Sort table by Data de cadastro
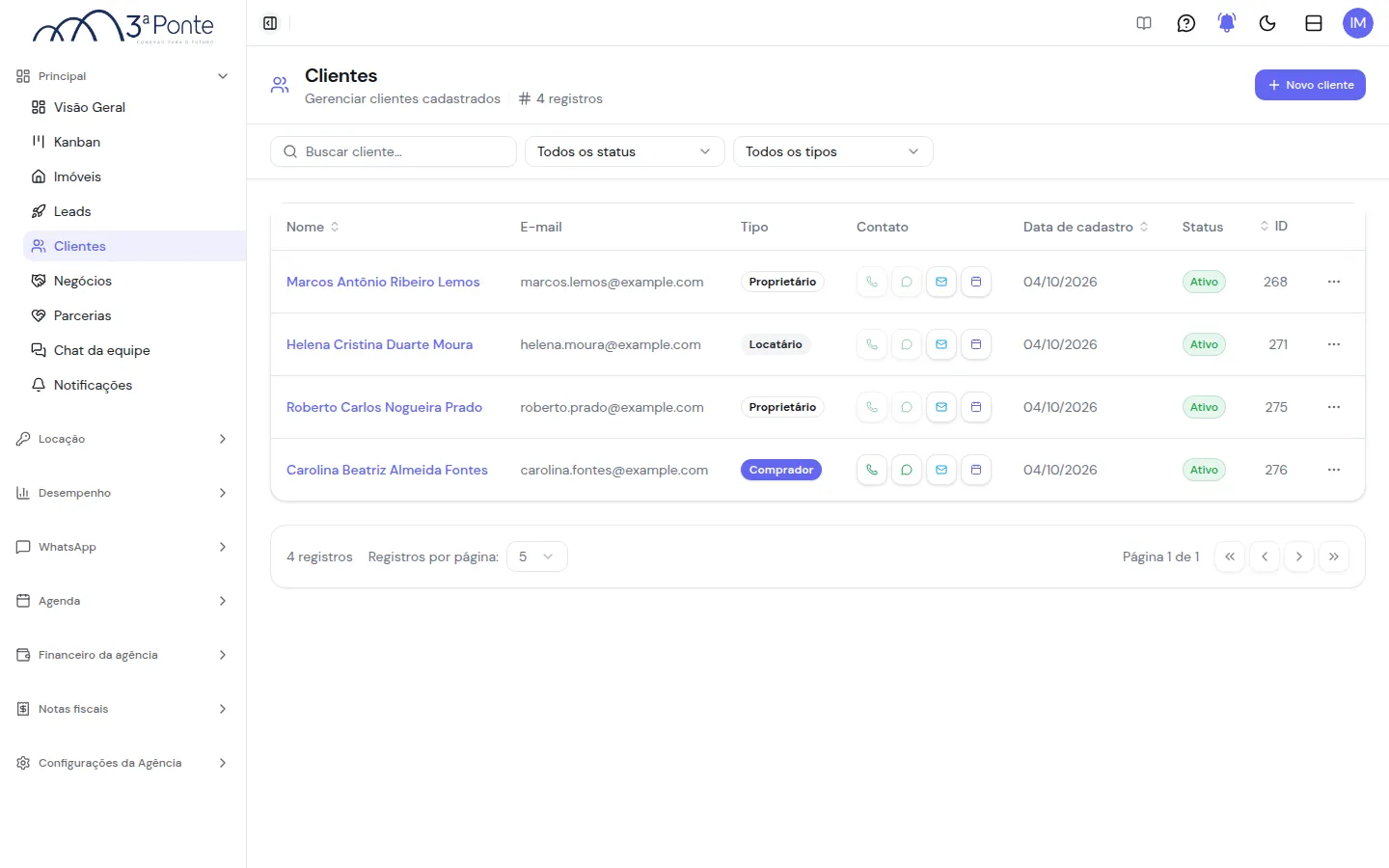Viewport: 1389px width, 868px height. point(1086,227)
